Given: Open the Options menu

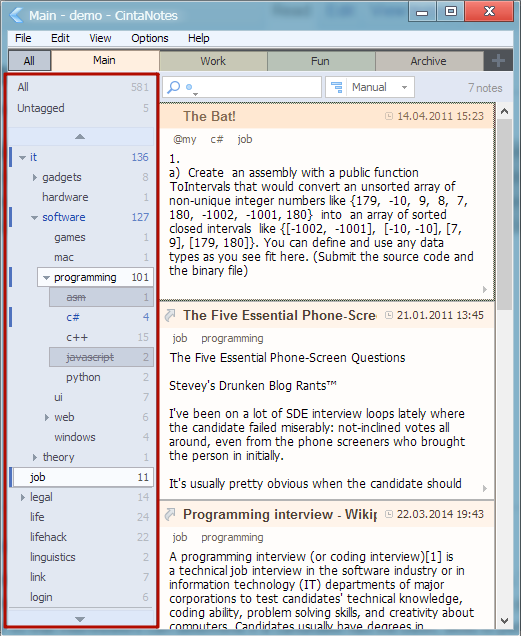Looking at the screenshot, I should point(150,38).
